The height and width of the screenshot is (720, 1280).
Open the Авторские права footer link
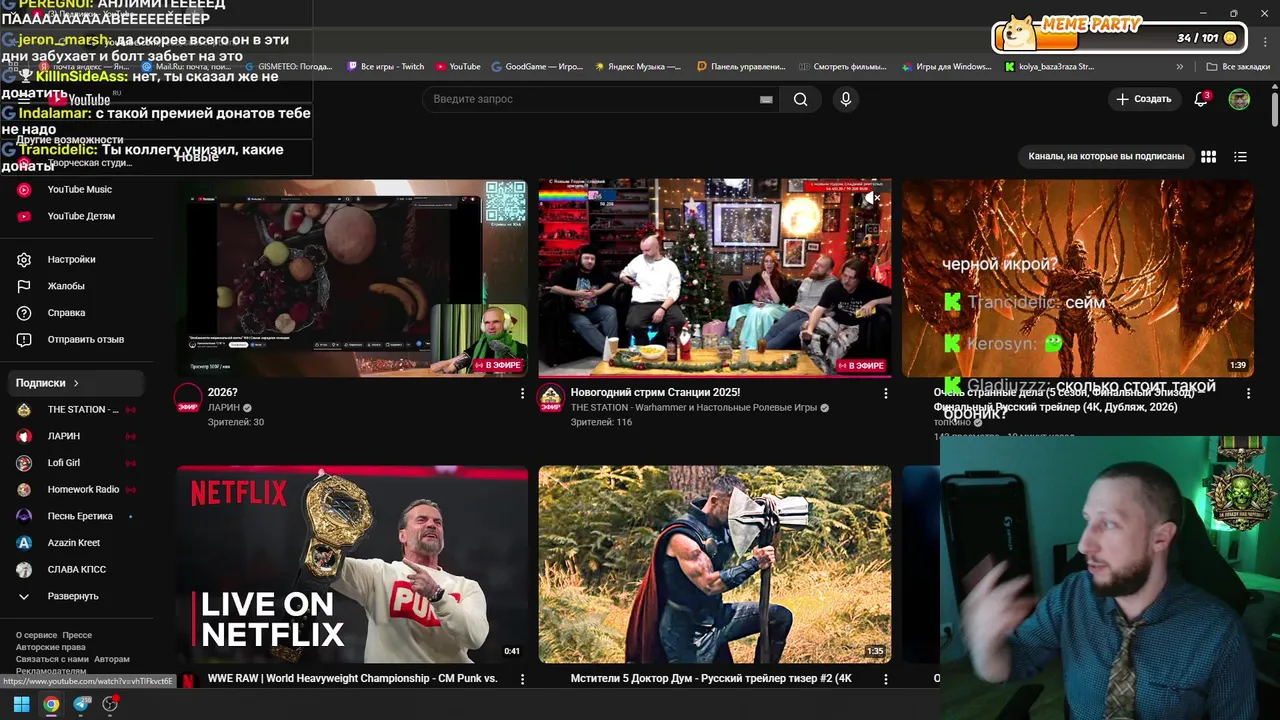point(51,647)
